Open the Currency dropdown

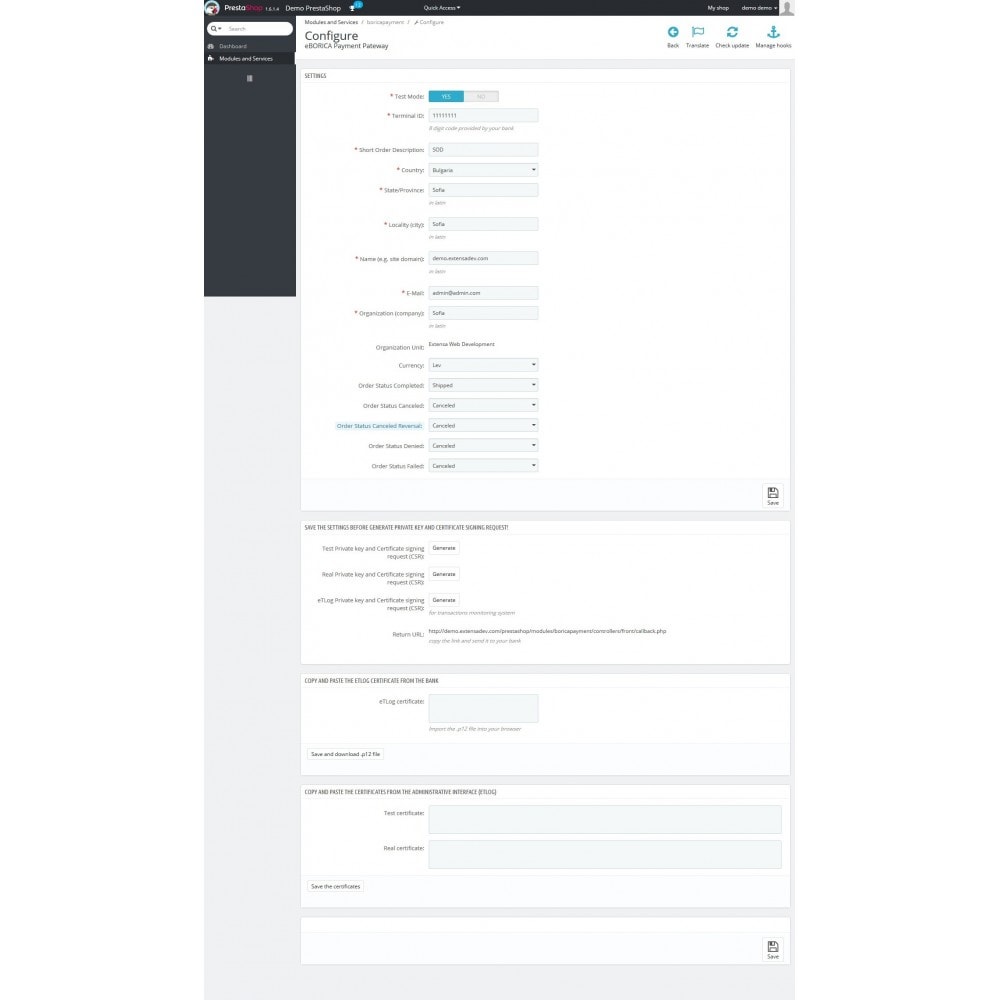click(483, 365)
